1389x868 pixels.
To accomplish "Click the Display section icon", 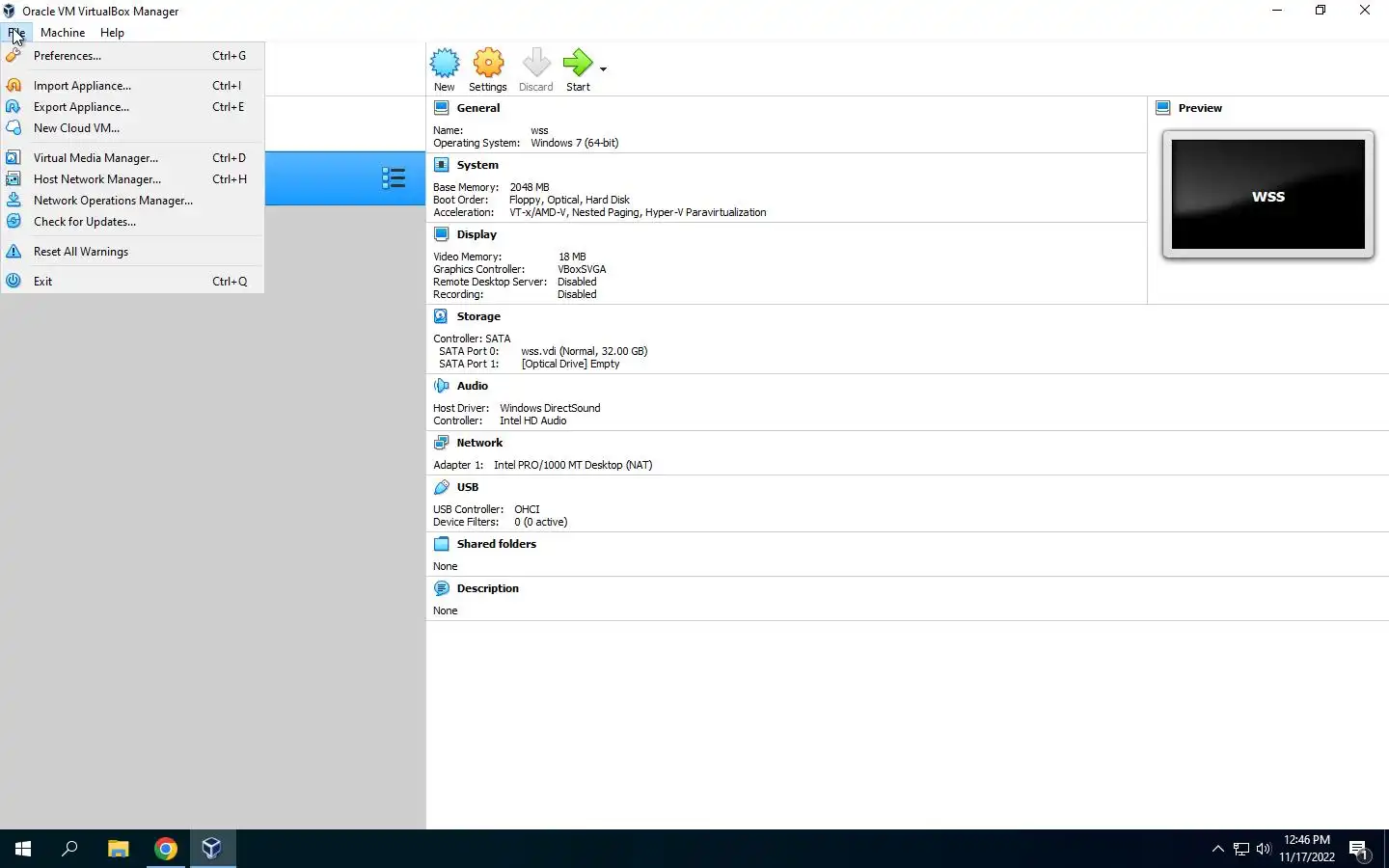I will (x=441, y=234).
